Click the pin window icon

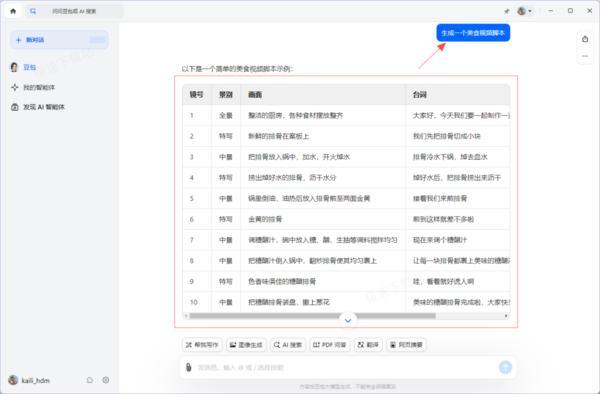pyautogui.click(x=507, y=11)
